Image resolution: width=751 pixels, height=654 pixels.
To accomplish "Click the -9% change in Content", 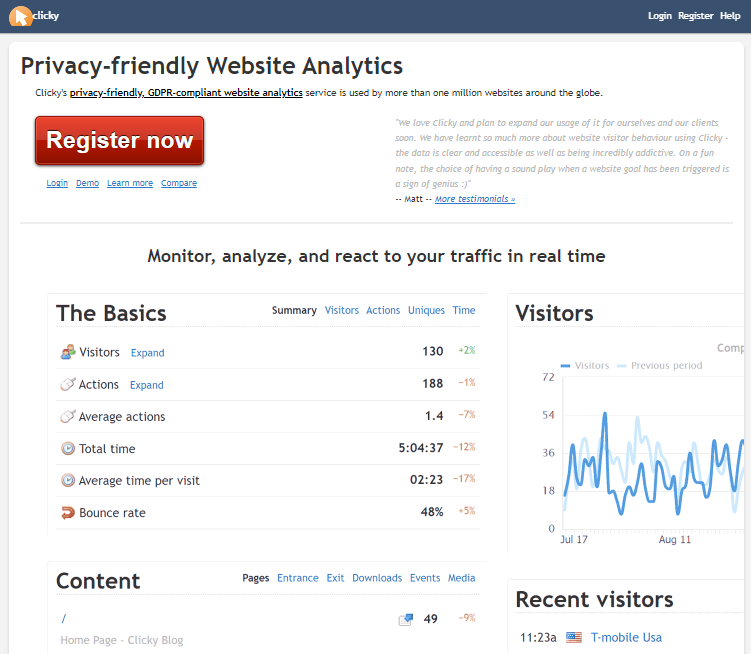I will [x=467, y=618].
